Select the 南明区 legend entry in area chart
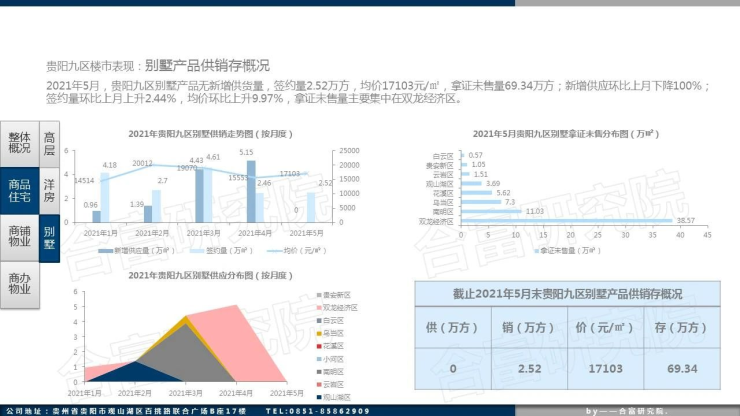Viewport: 740px width, 416px height. pos(330,372)
